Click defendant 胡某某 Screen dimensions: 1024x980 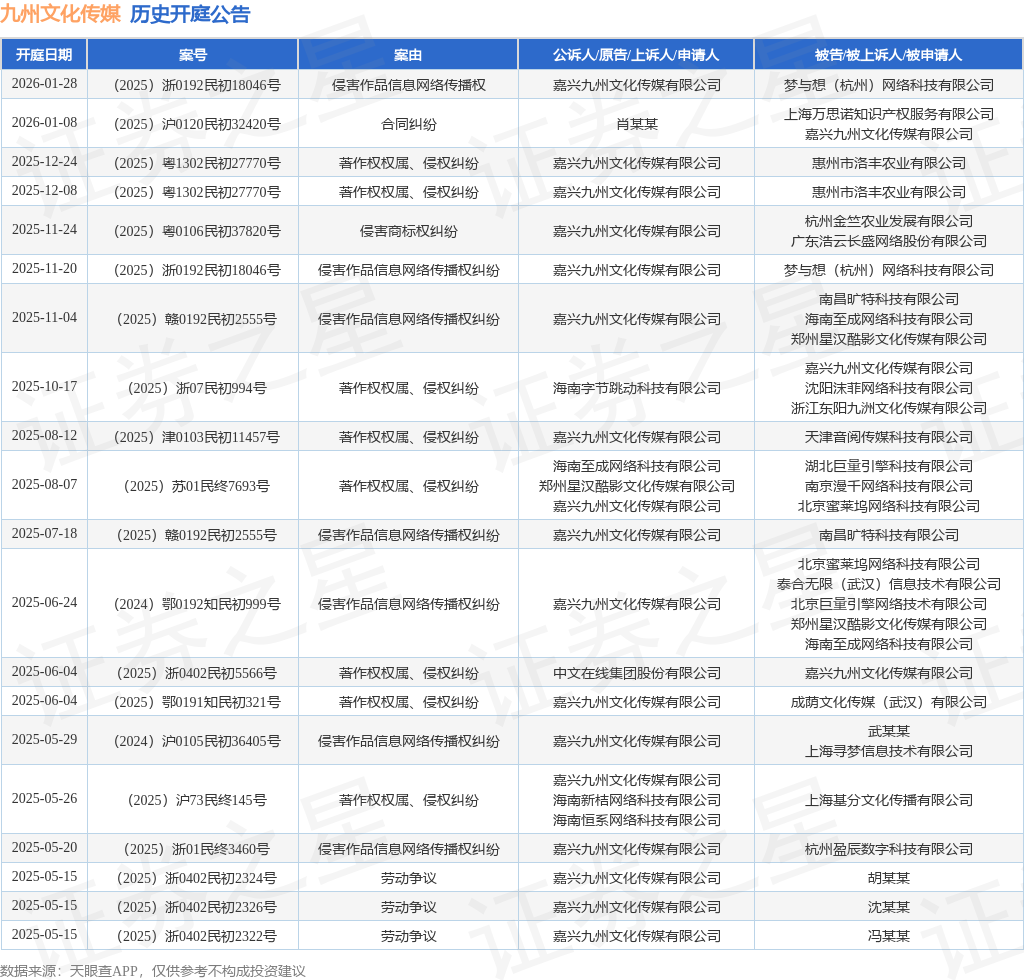point(889,878)
